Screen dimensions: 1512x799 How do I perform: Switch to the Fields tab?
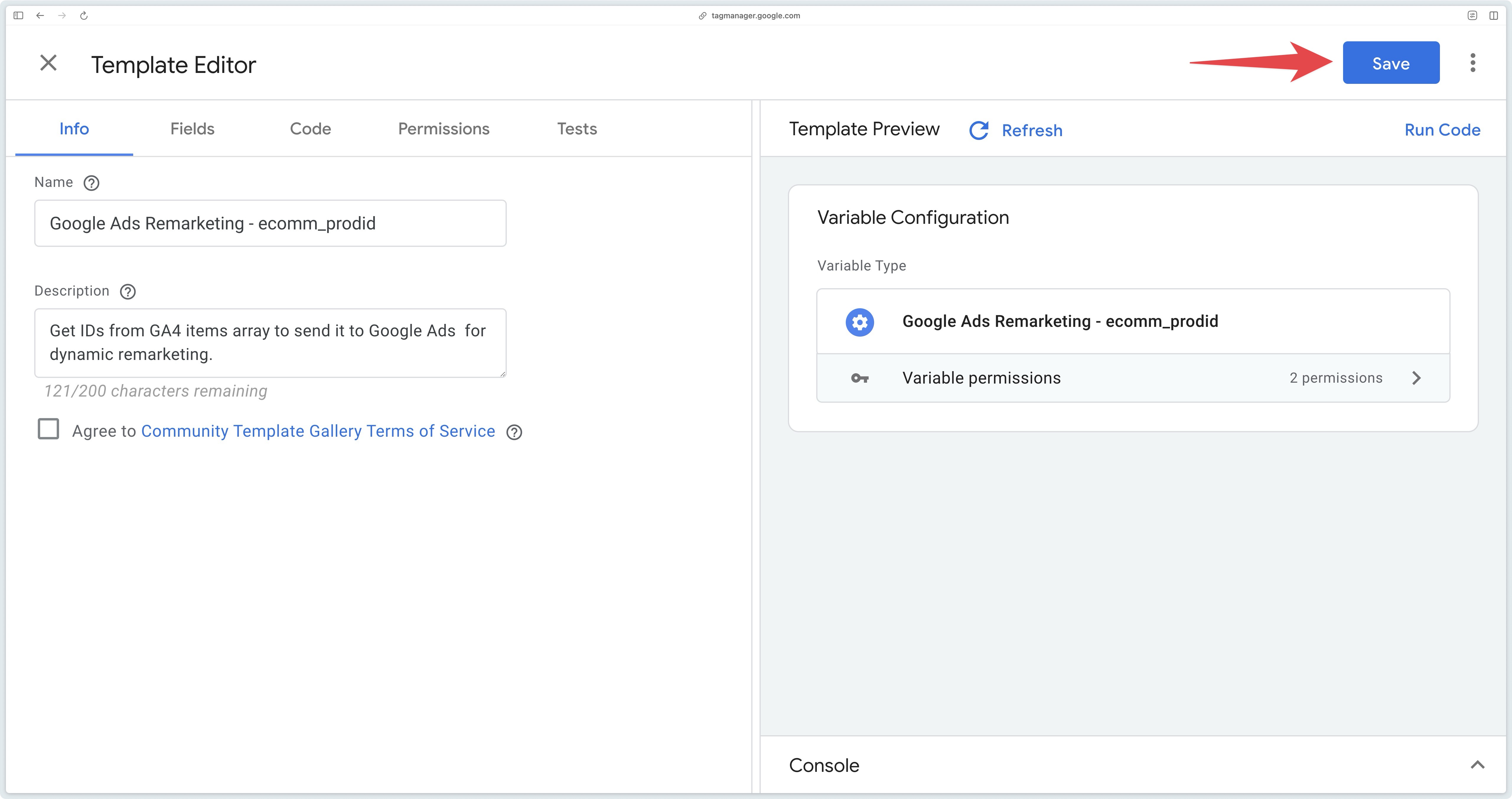(193, 128)
